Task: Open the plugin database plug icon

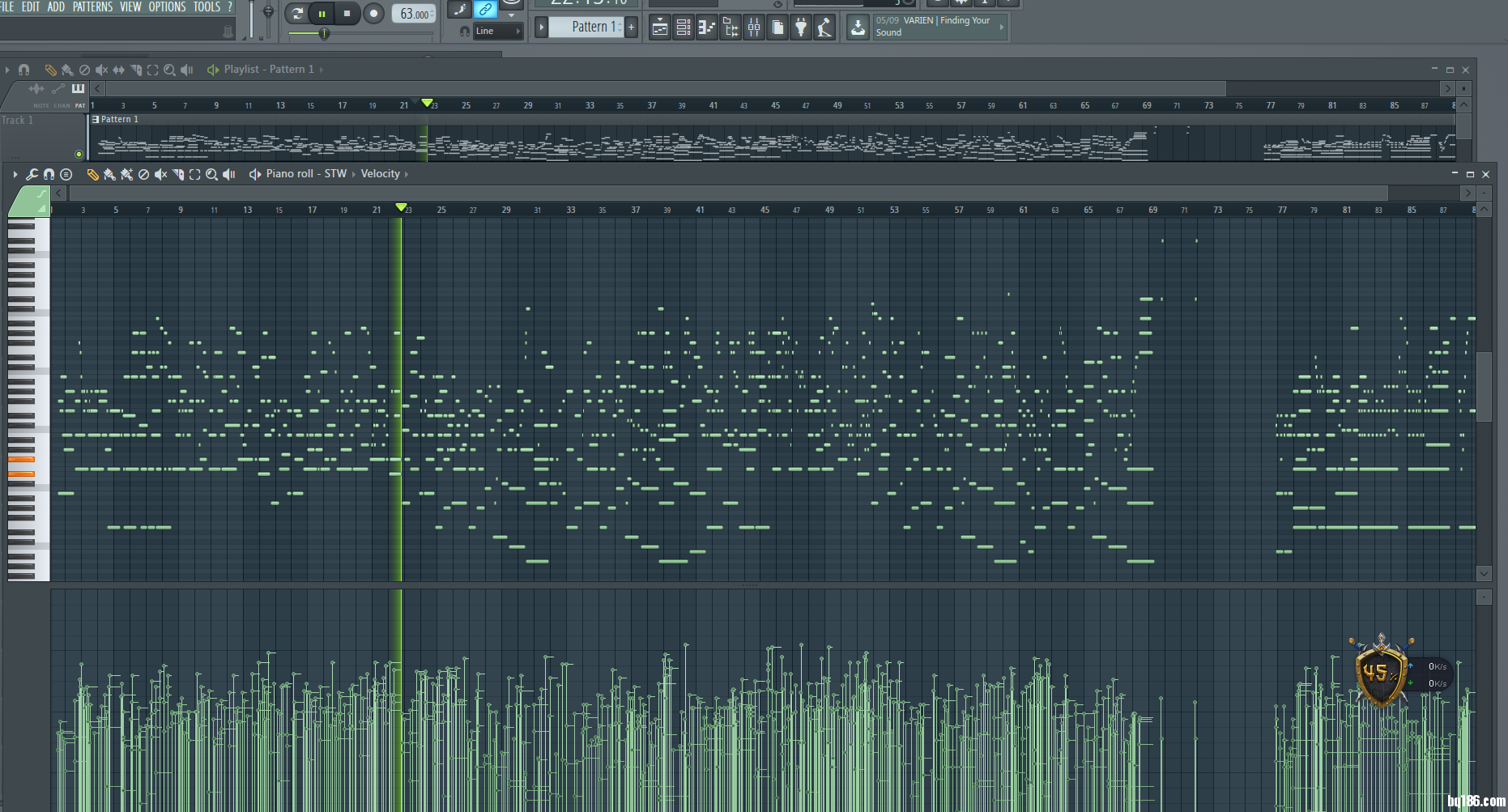Action: (801, 28)
